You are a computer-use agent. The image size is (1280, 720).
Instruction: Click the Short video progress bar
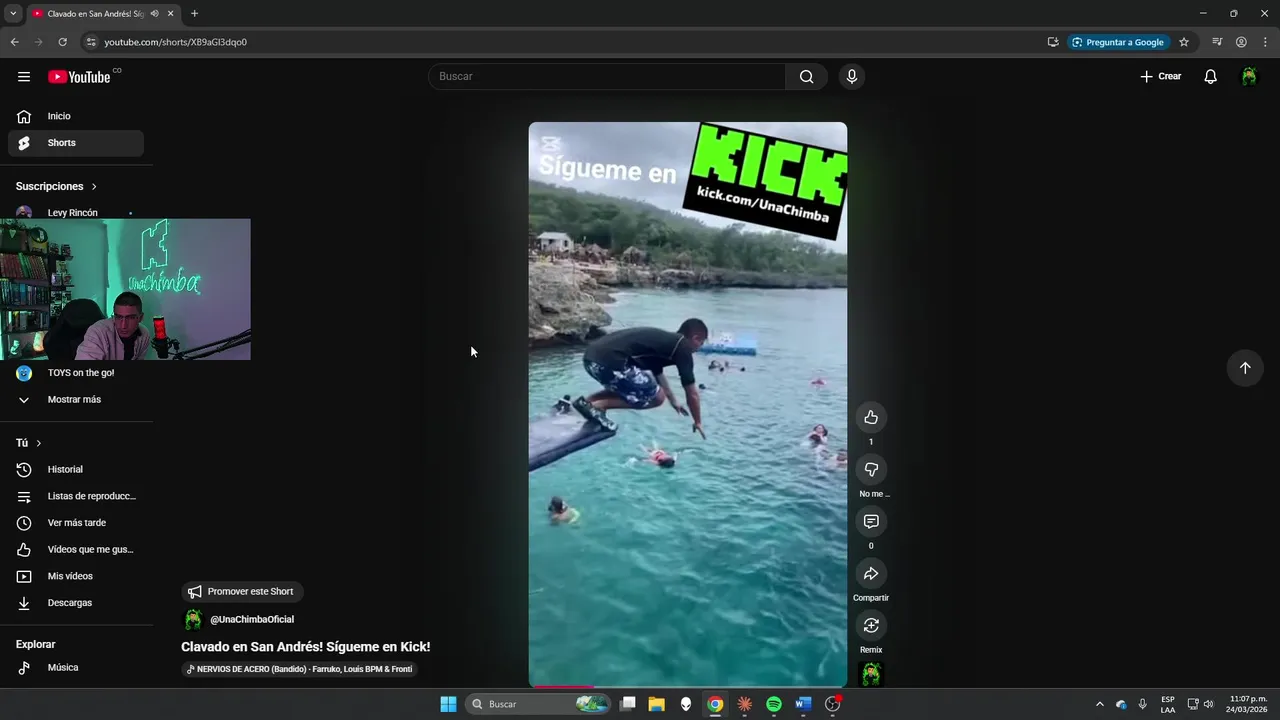point(688,686)
